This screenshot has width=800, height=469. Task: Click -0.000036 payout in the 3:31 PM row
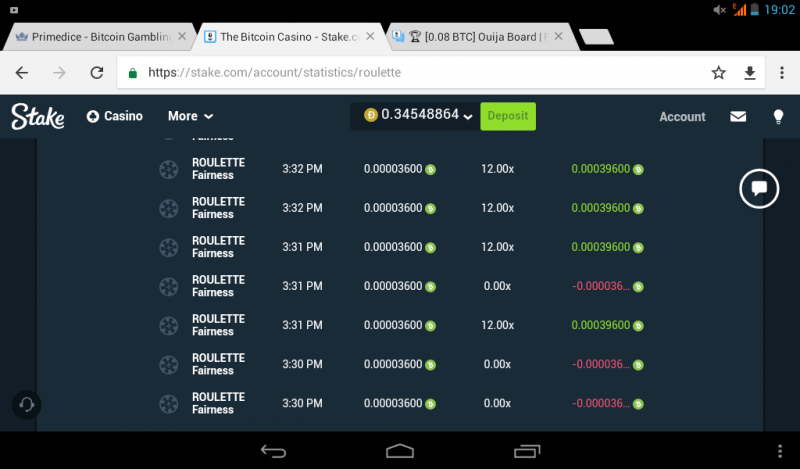point(601,286)
